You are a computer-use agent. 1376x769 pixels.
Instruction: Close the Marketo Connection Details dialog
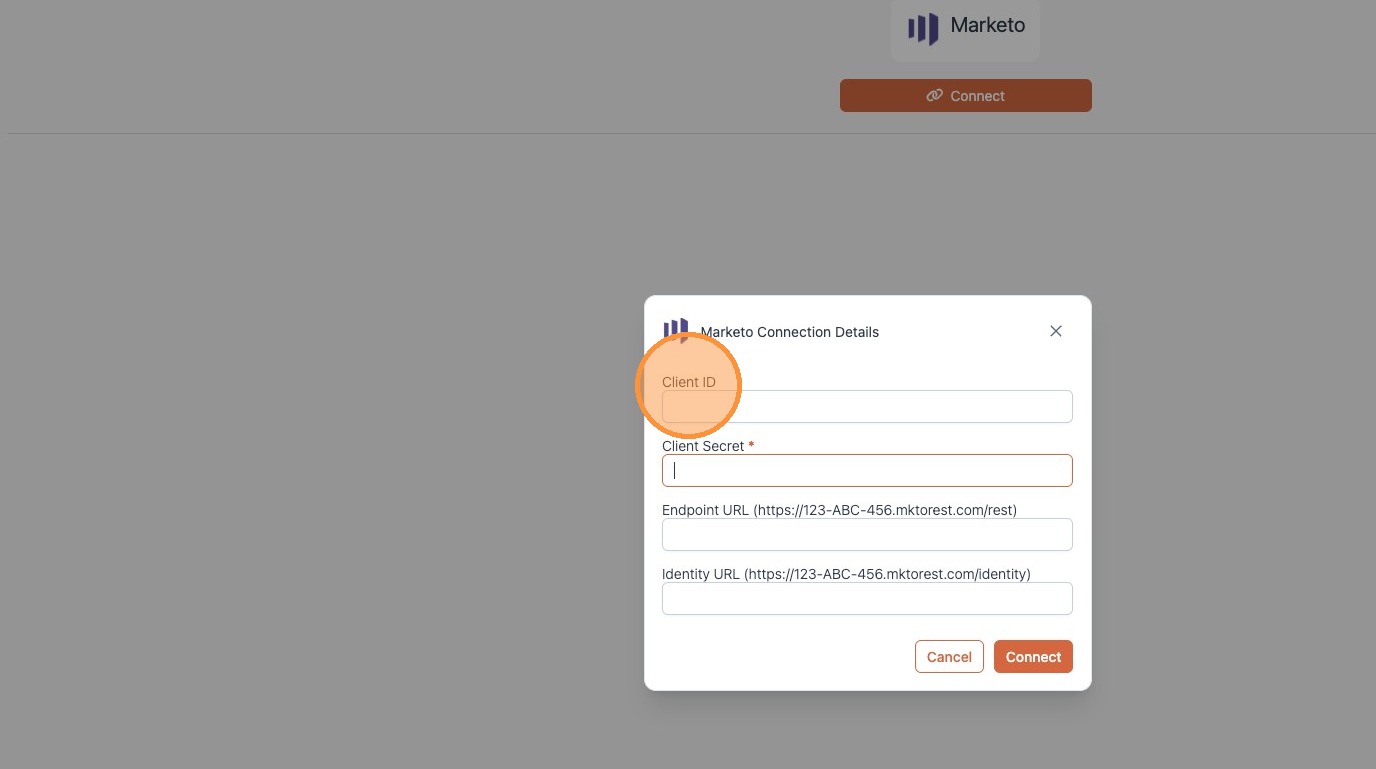coord(1056,331)
